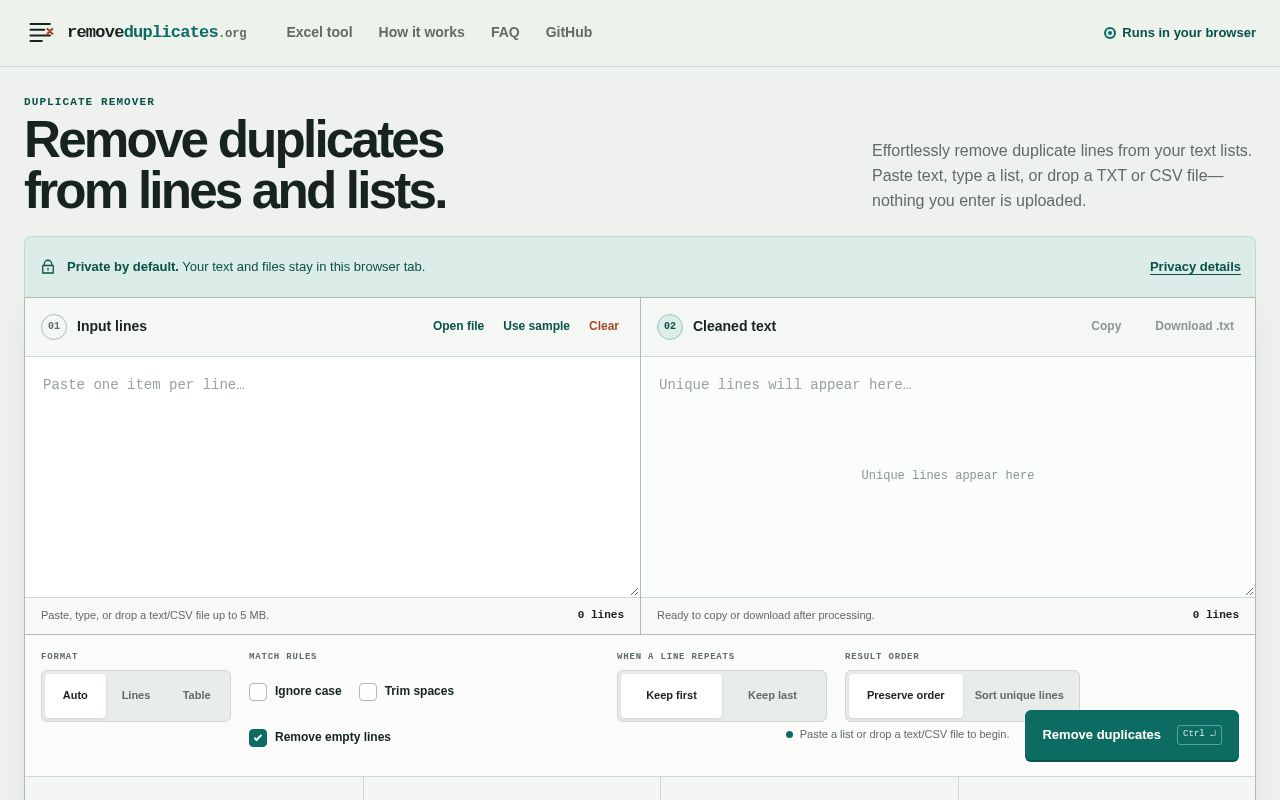Copy the cleaned text
The width and height of the screenshot is (1280, 800).
1106,326
